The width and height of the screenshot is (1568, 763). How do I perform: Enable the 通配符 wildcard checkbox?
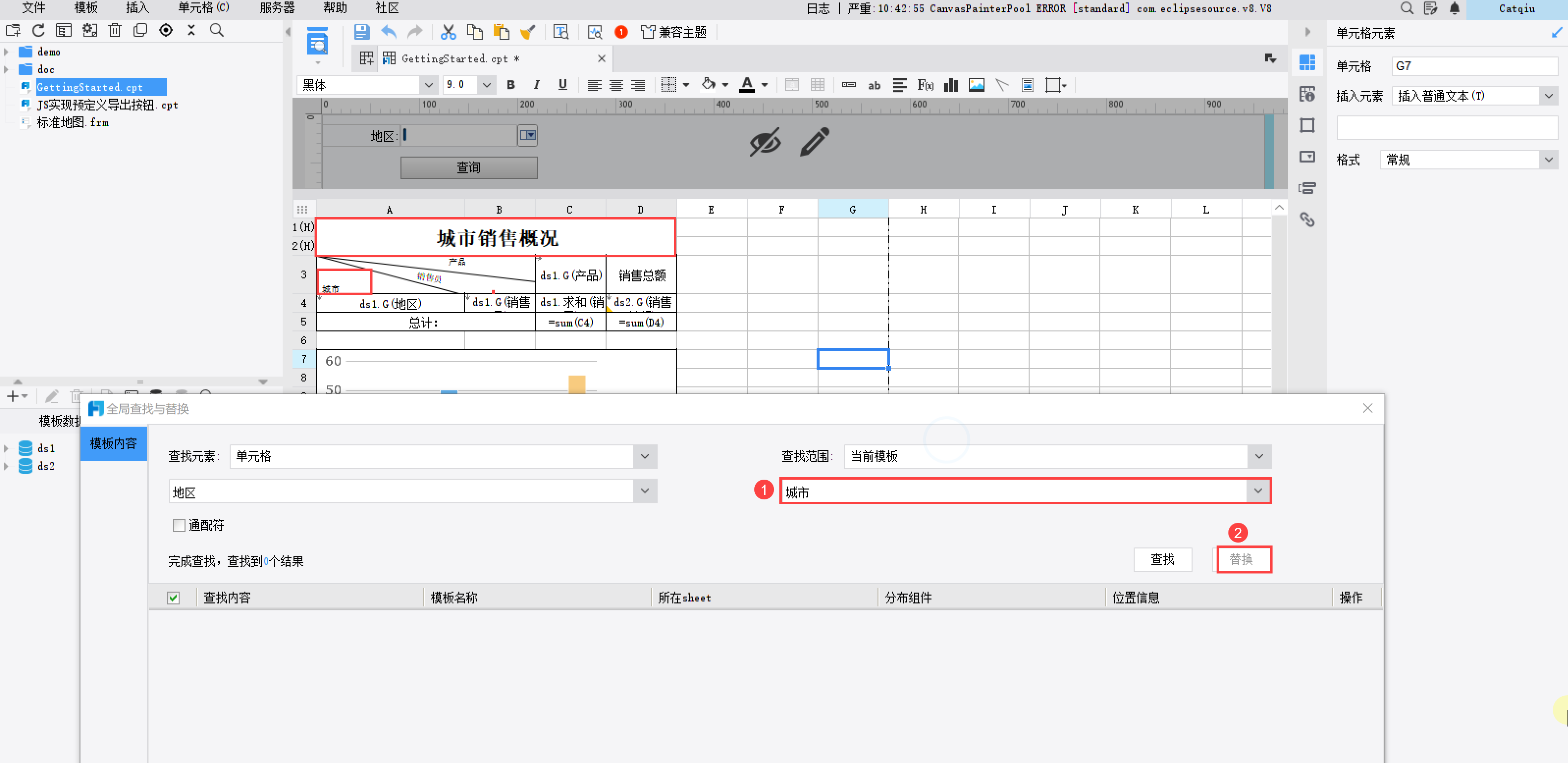tap(179, 525)
